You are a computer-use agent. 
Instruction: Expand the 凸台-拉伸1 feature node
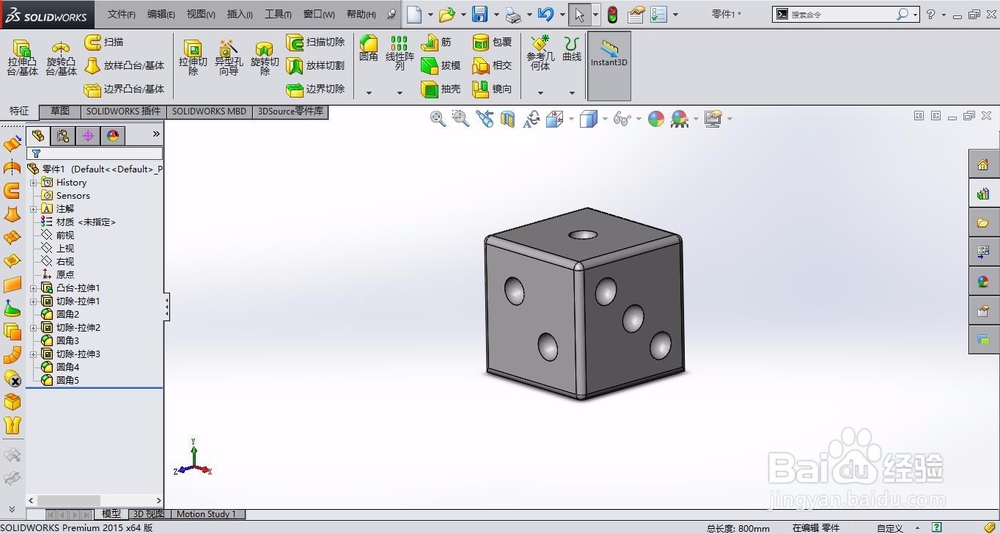pos(34,288)
